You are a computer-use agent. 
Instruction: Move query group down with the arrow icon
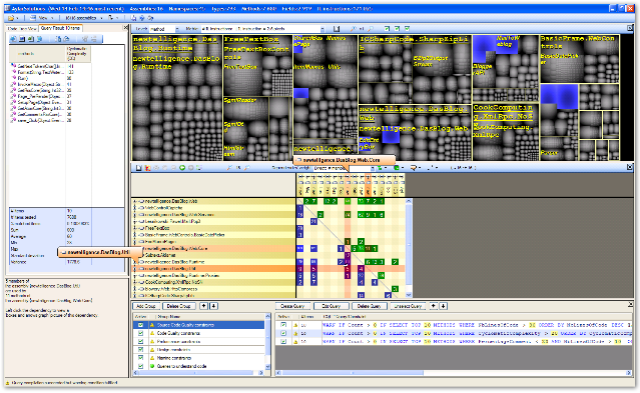tap(213, 306)
